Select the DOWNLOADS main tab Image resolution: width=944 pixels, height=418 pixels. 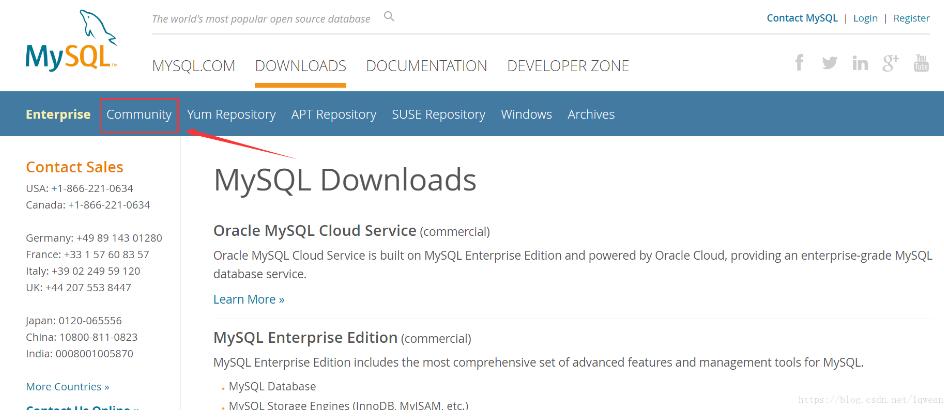(300, 66)
